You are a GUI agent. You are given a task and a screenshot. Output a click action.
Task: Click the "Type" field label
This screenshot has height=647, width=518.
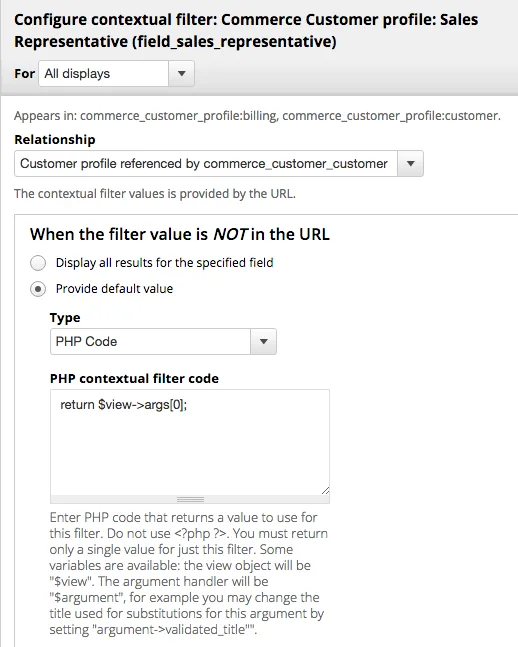pos(65,318)
